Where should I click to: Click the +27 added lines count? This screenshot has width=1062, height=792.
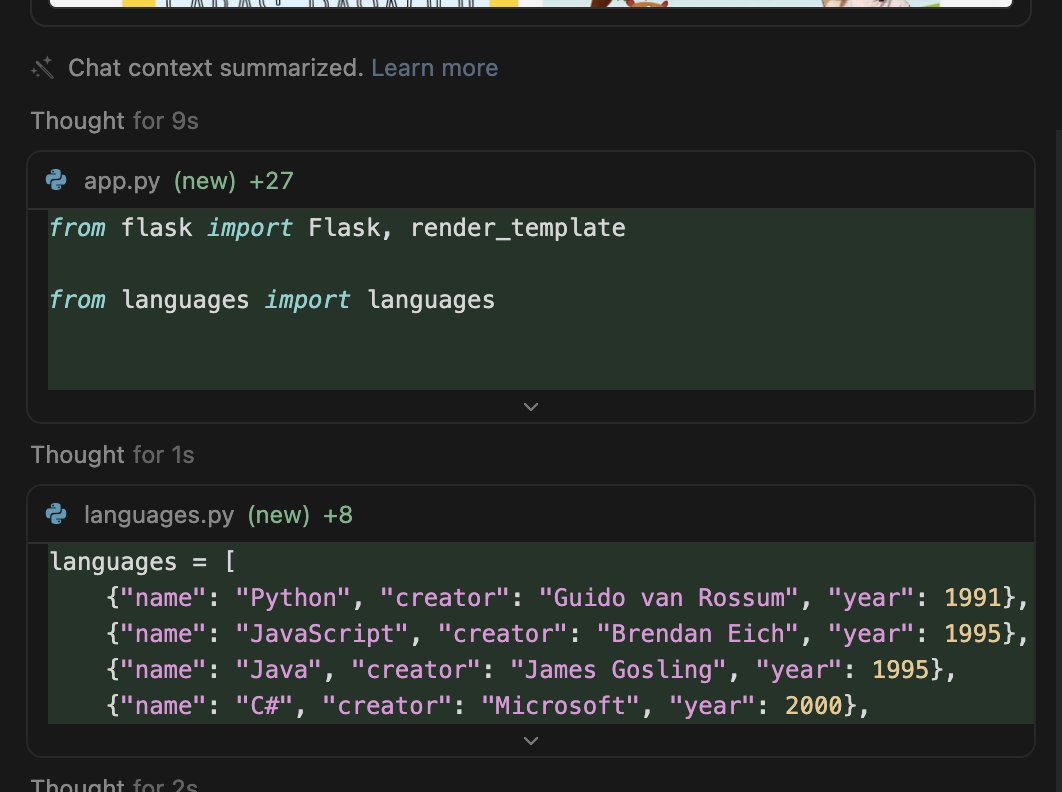271,181
